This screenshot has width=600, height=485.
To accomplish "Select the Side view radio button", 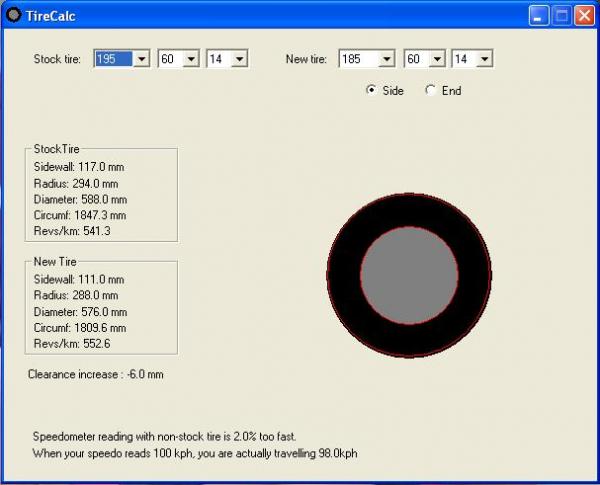I will pos(372,90).
